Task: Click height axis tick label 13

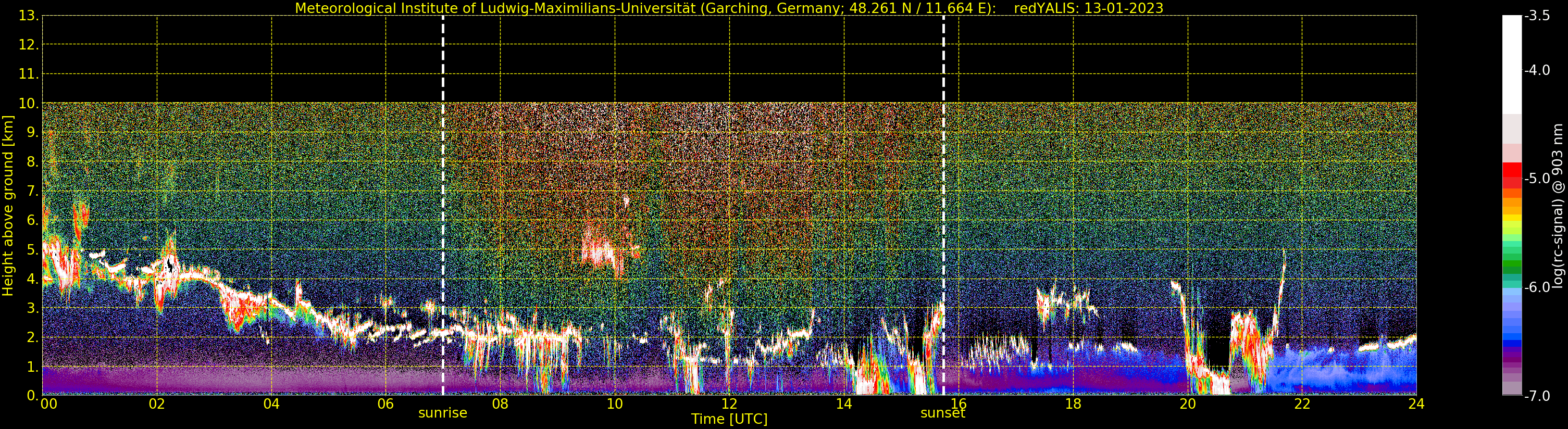Action: (x=29, y=16)
